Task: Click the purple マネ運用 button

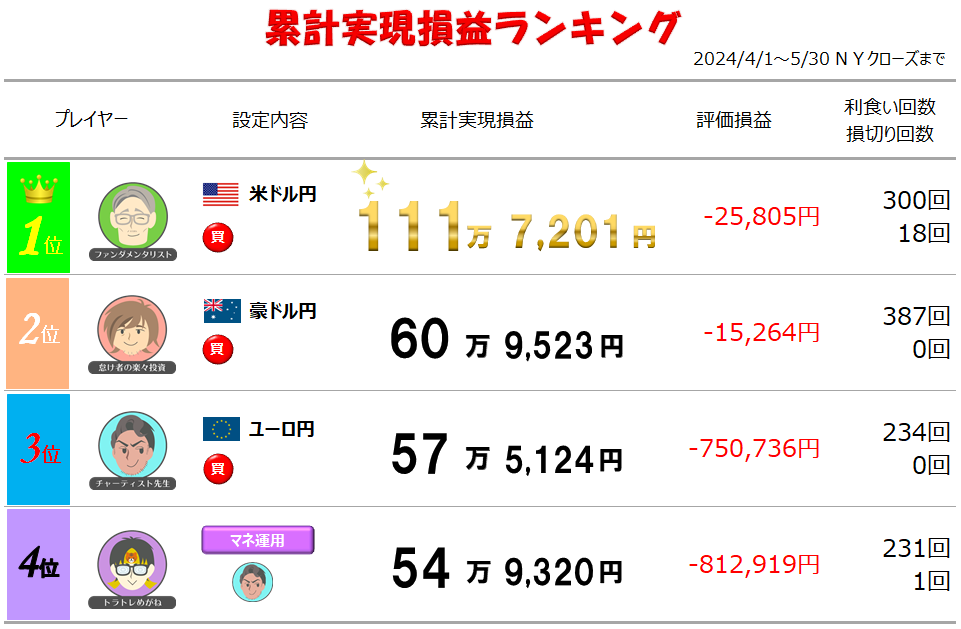Action: [257, 540]
